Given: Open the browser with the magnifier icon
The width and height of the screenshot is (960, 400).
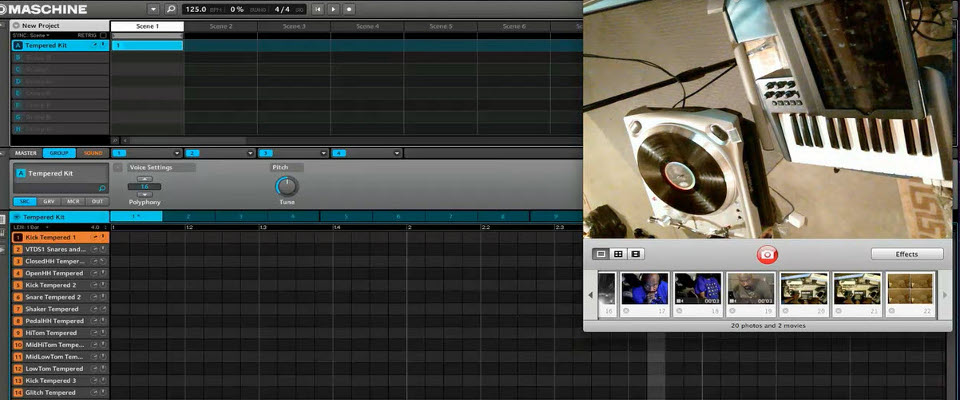Looking at the screenshot, I should (170, 9).
